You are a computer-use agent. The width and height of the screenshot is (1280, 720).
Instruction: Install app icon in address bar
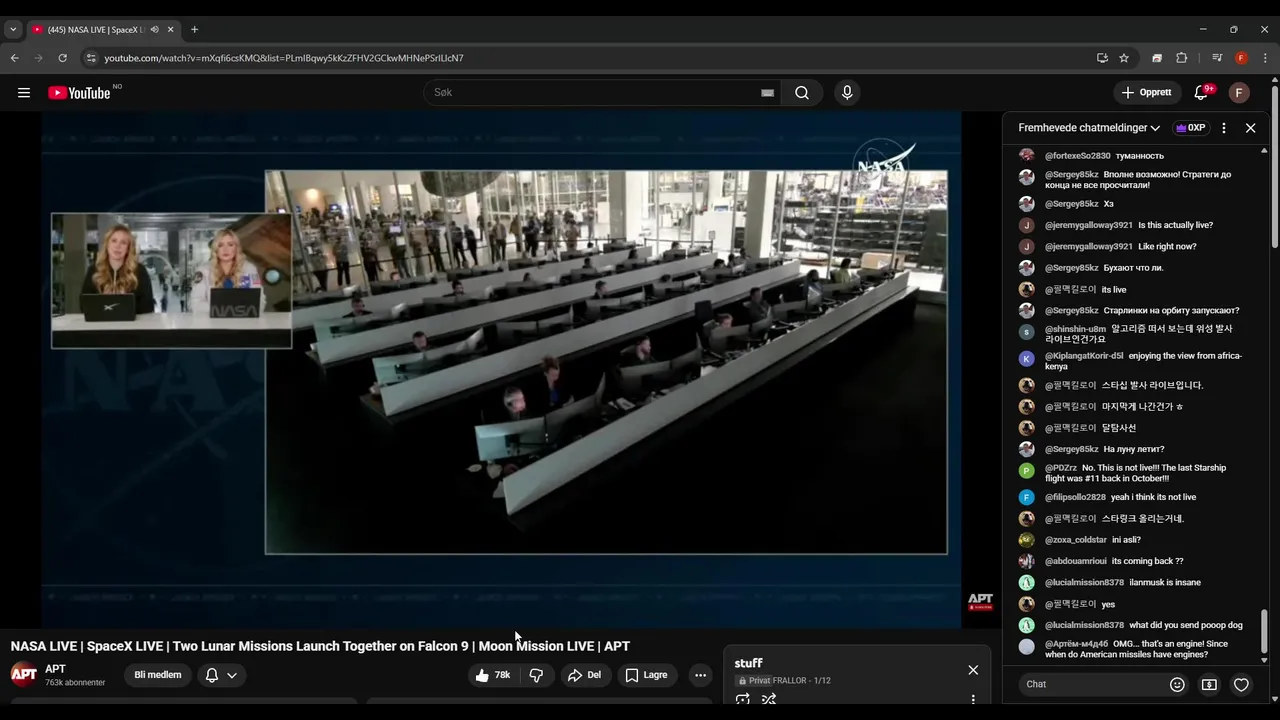[1102, 58]
